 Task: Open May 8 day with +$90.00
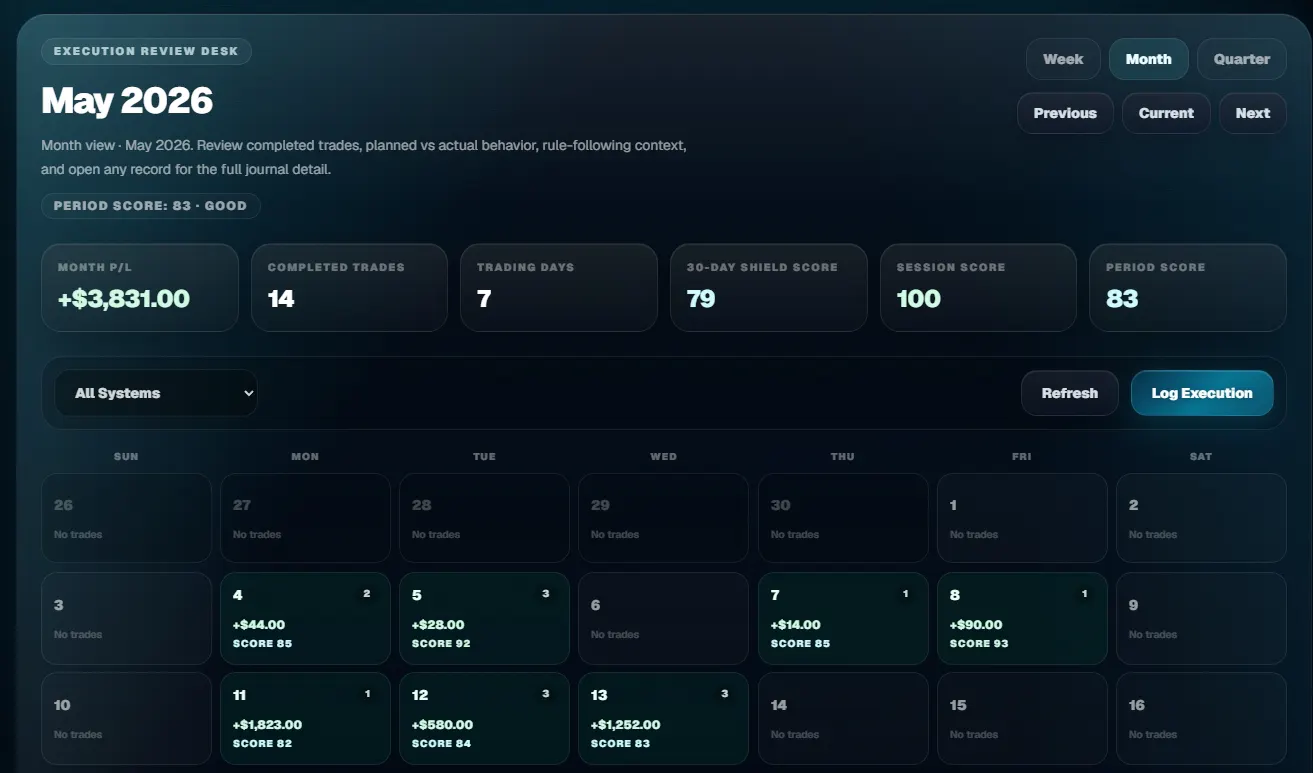tap(1022, 618)
